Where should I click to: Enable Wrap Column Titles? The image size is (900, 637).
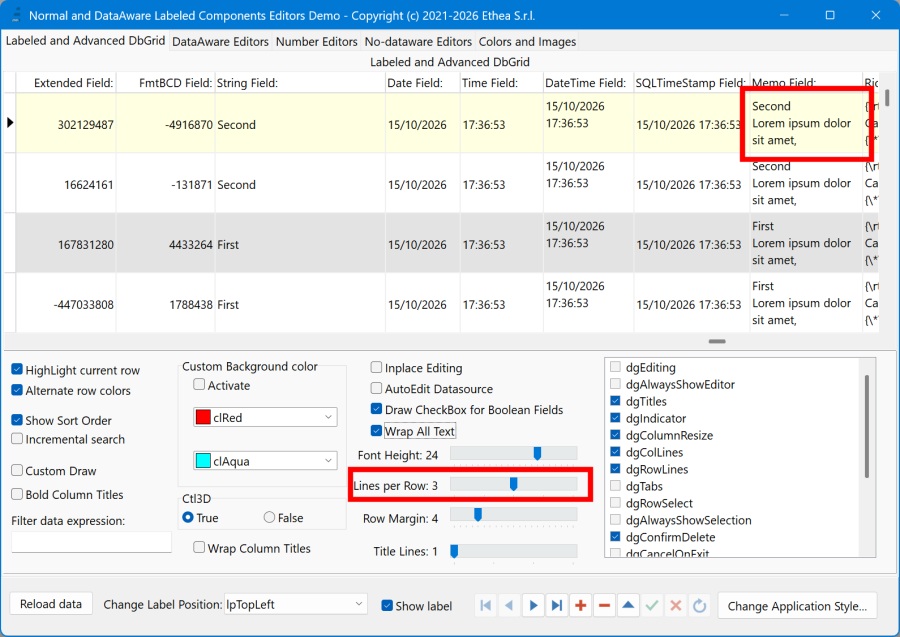pos(199,547)
